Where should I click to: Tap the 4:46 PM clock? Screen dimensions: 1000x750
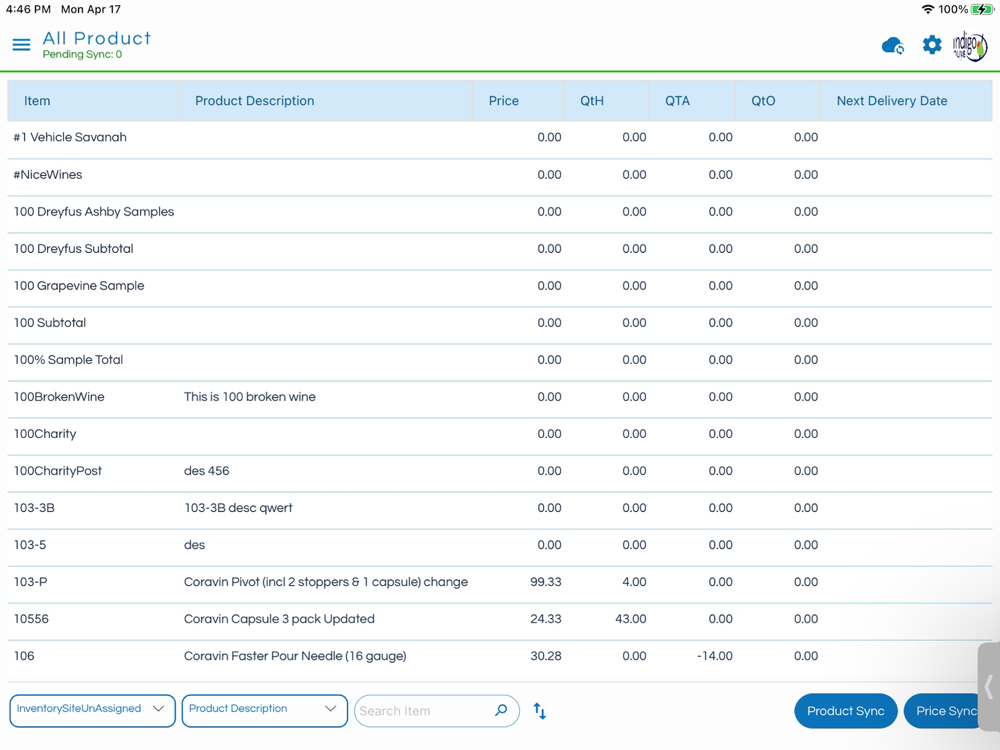click(x=28, y=9)
